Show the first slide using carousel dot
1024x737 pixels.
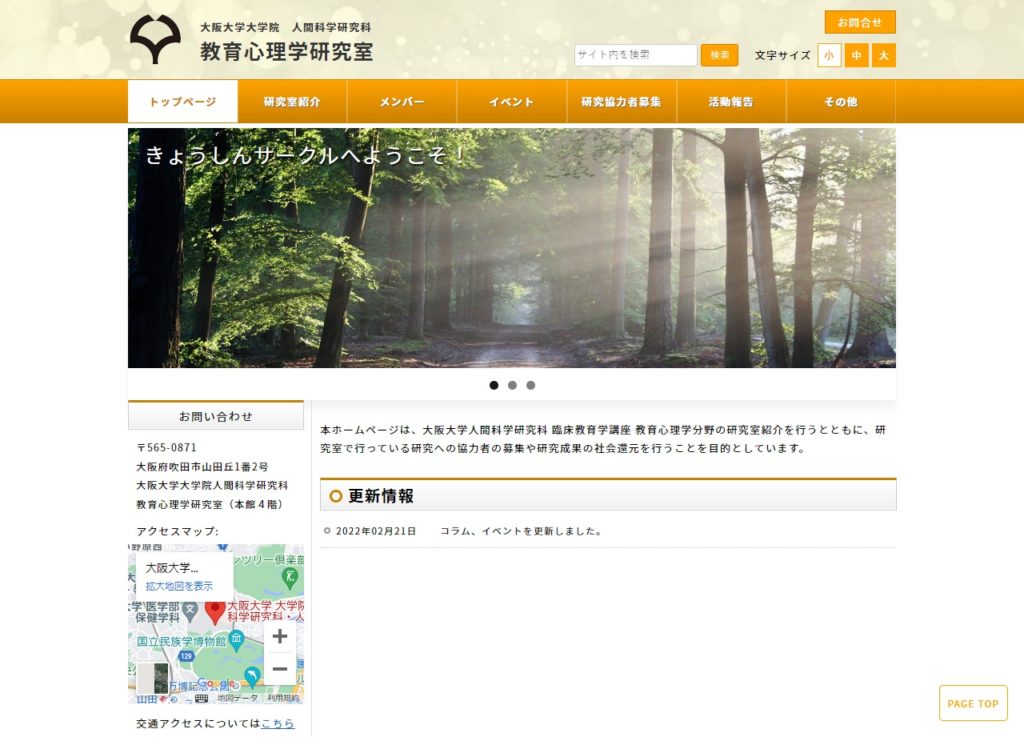[494, 385]
